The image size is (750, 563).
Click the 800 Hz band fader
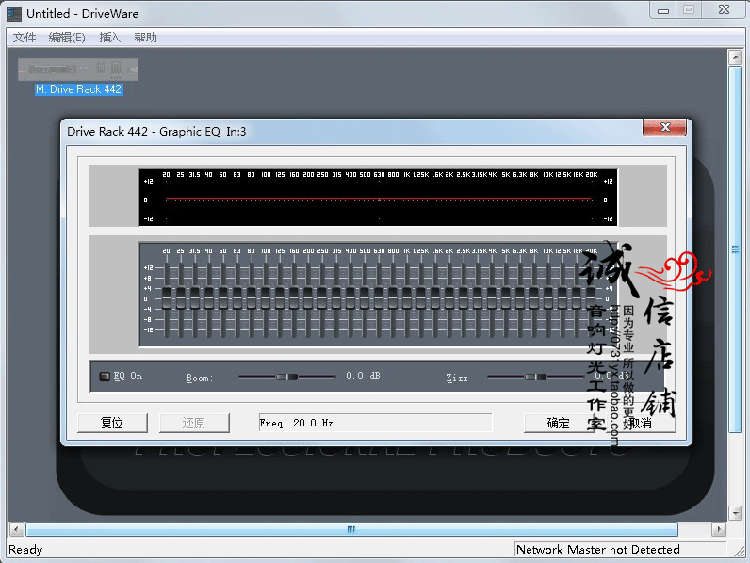pyautogui.click(x=393, y=298)
